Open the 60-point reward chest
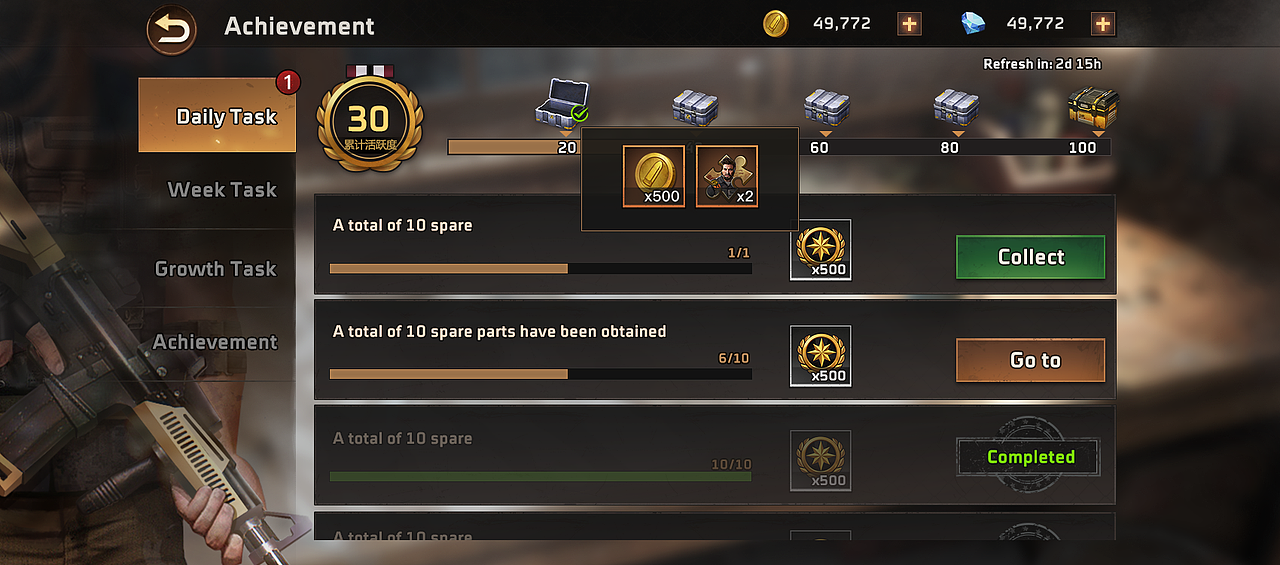 [x=826, y=106]
